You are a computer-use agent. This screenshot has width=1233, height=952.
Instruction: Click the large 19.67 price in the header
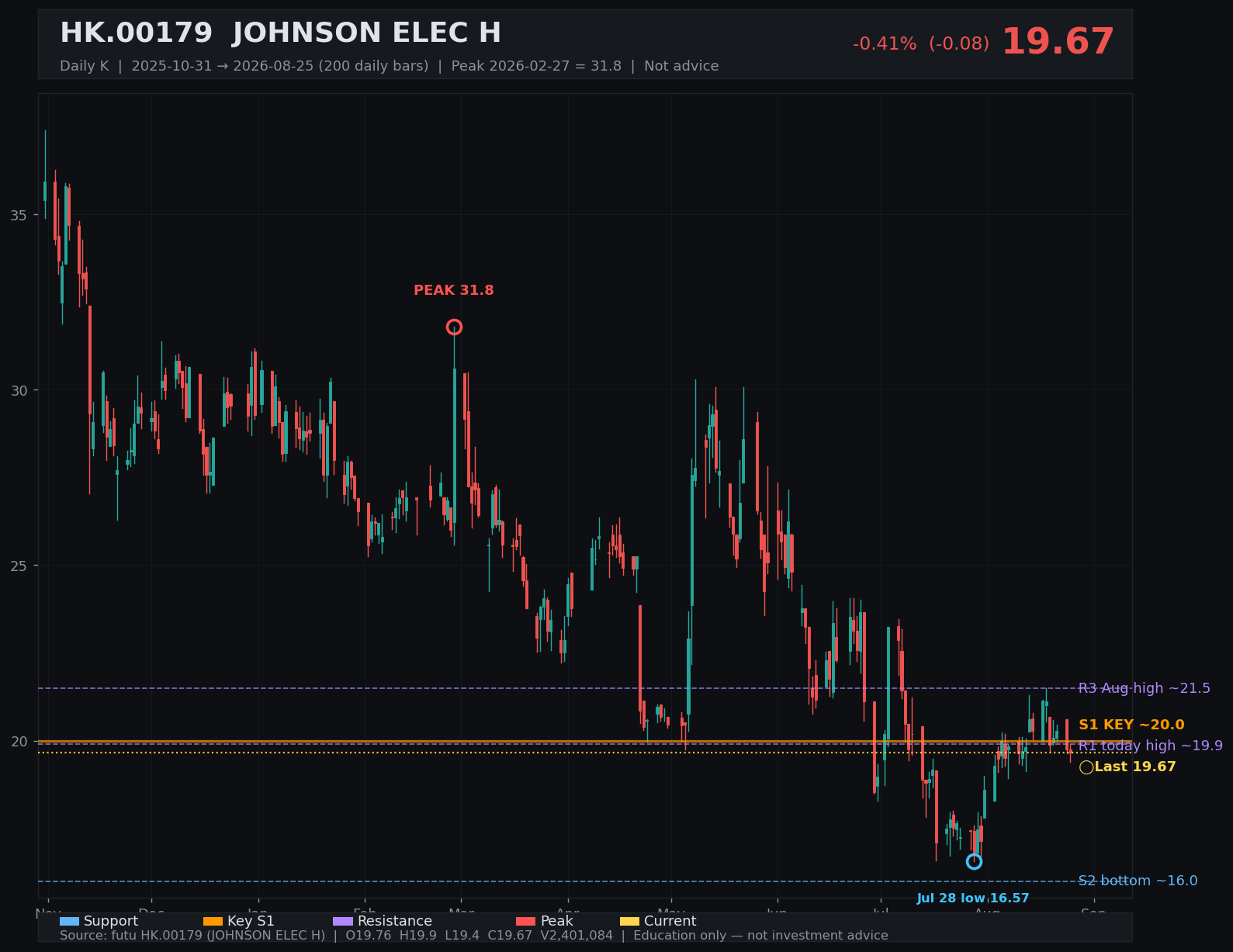[x=1058, y=42]
